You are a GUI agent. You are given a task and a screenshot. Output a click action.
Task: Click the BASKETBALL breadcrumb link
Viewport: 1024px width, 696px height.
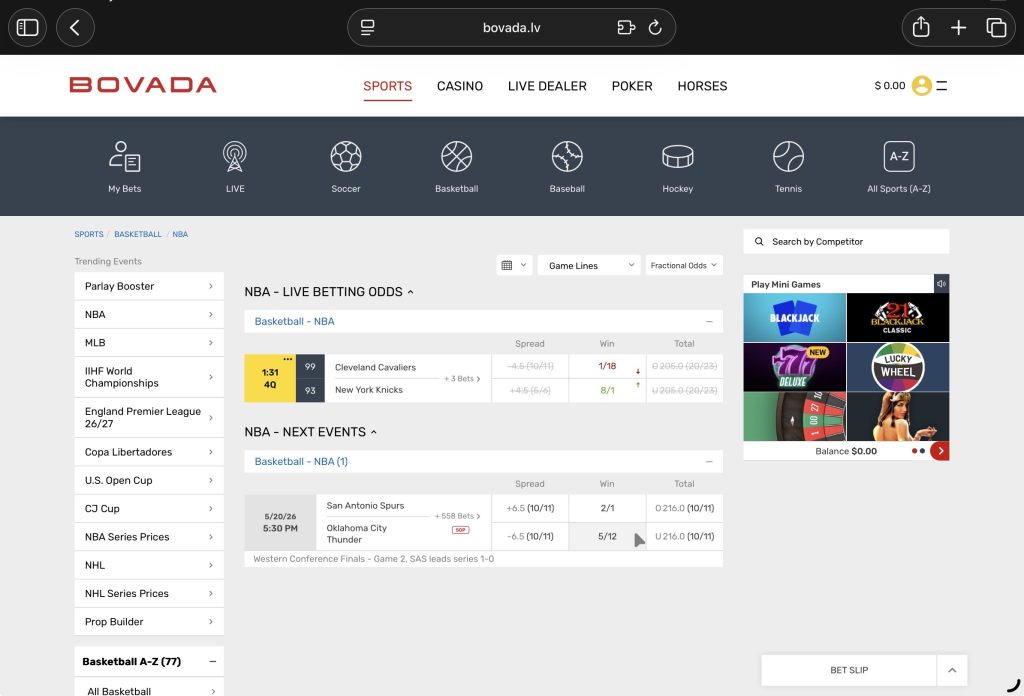click(x=138, y=234)
